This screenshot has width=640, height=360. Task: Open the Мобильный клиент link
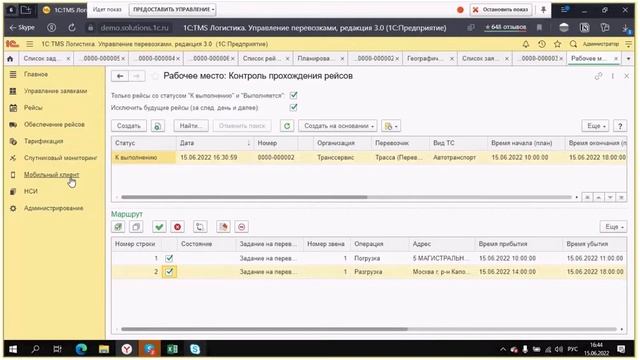(51, 175)
